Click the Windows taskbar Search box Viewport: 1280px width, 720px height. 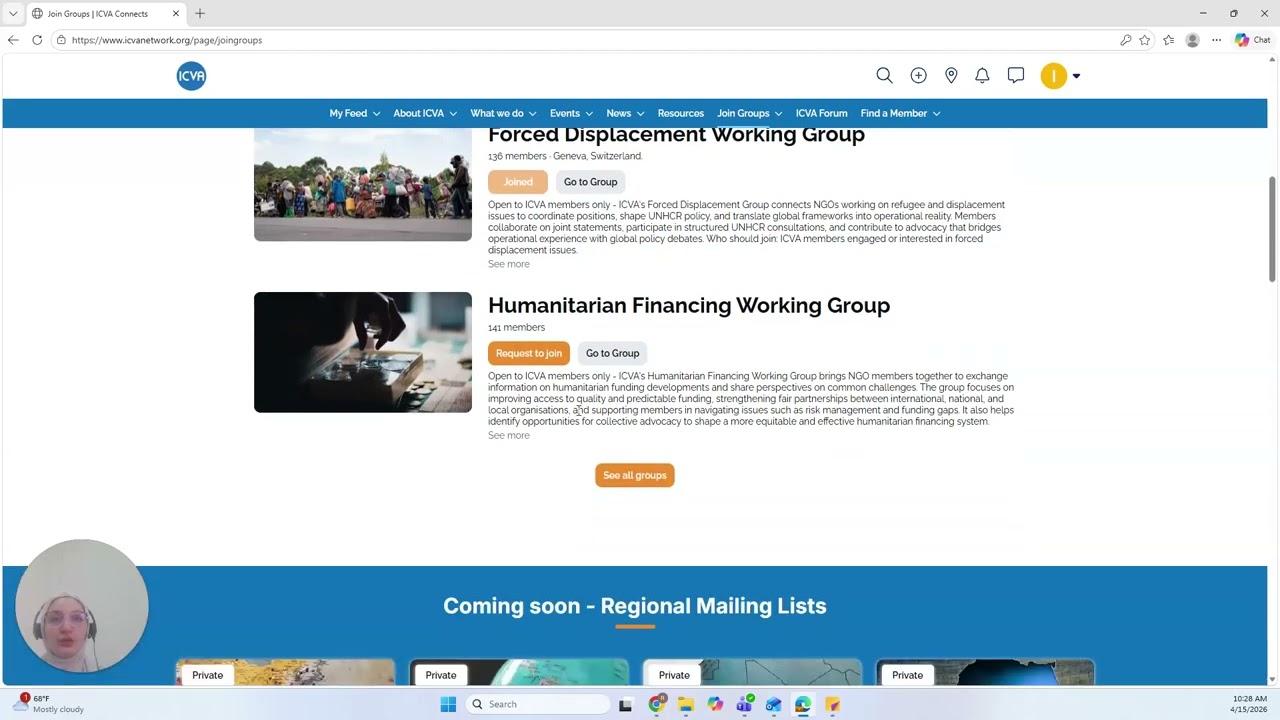[x=538, y=704]
